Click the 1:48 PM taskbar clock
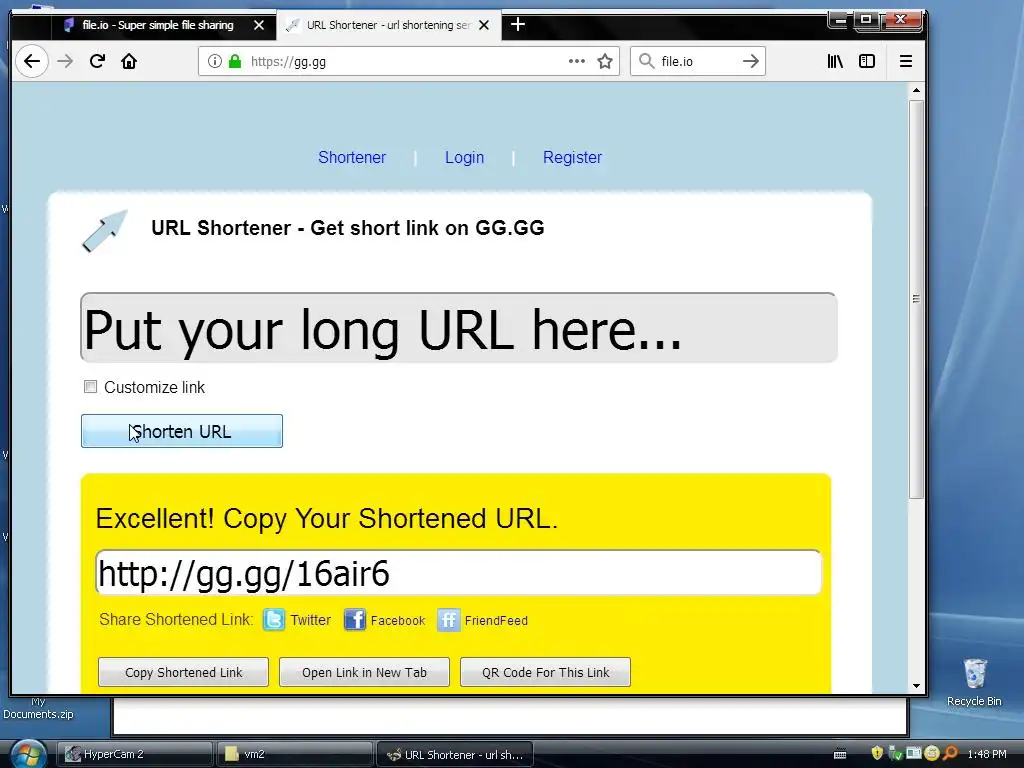The image size is (1024, 768). [987, 754]
